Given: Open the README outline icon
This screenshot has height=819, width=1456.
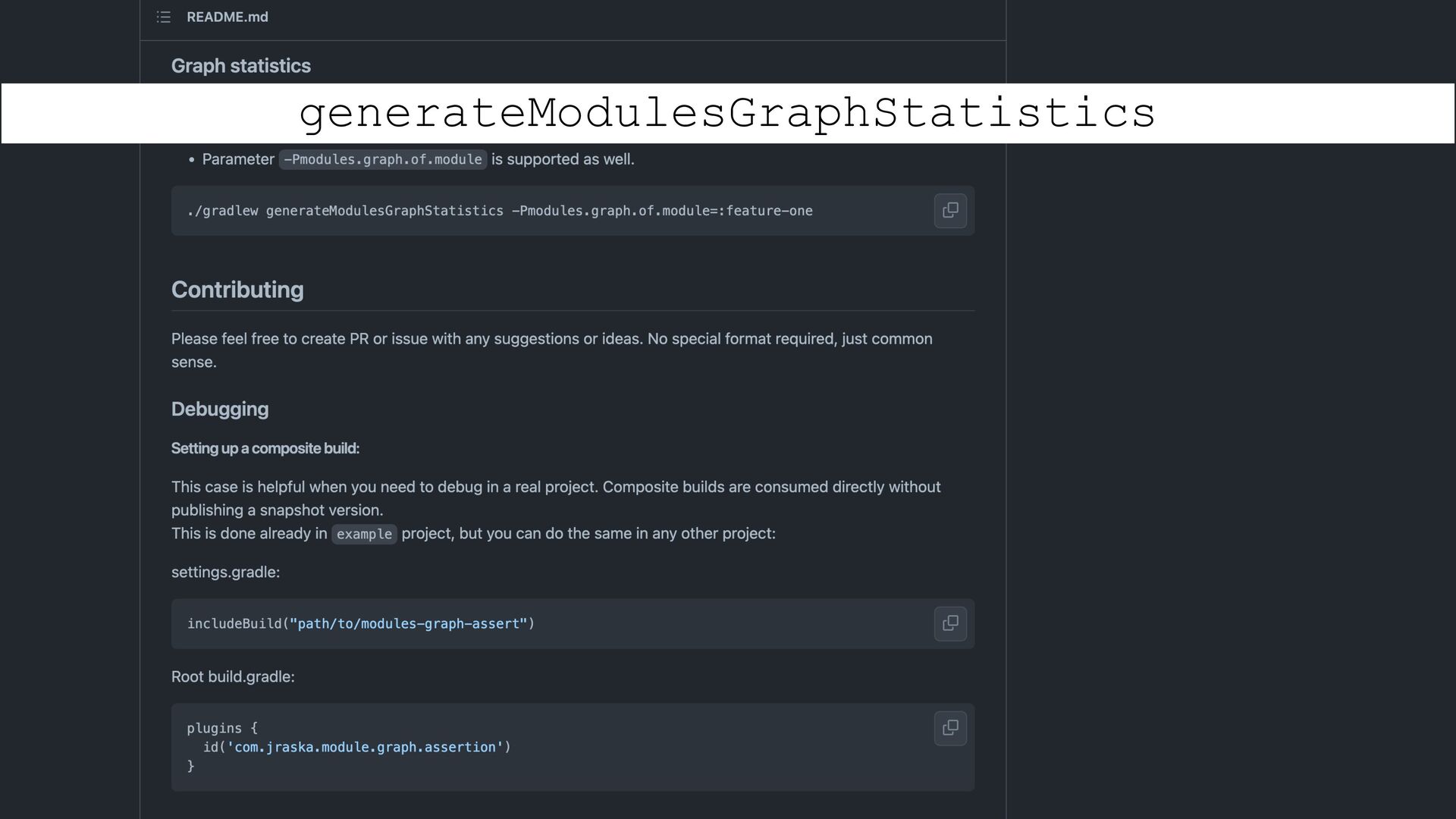Looking at the screenshot, I should 163,17.
